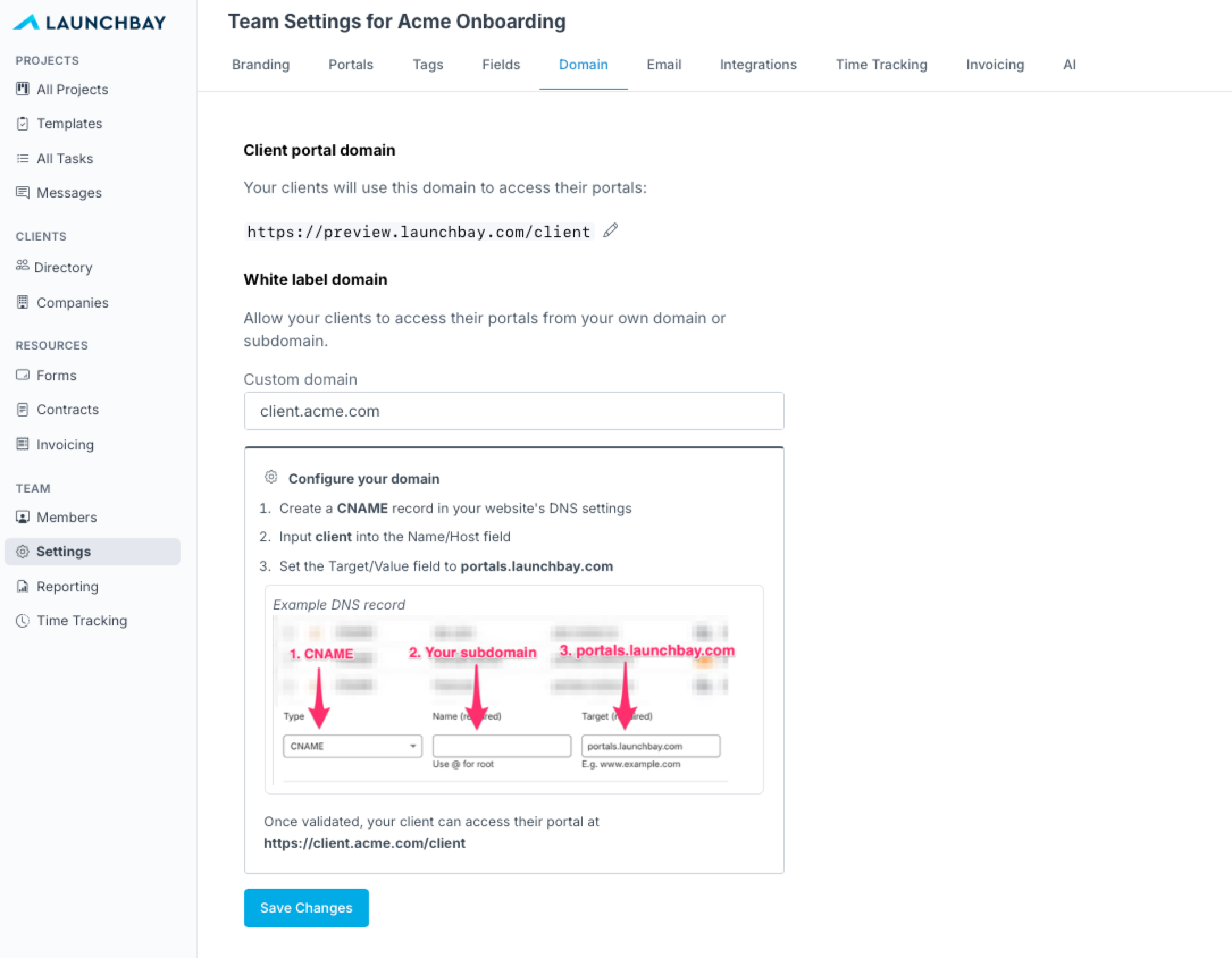1232x958 pixels.
Task: Click the Time Tracking clock icon in sidebar
Action: click(x=23, y=621)
